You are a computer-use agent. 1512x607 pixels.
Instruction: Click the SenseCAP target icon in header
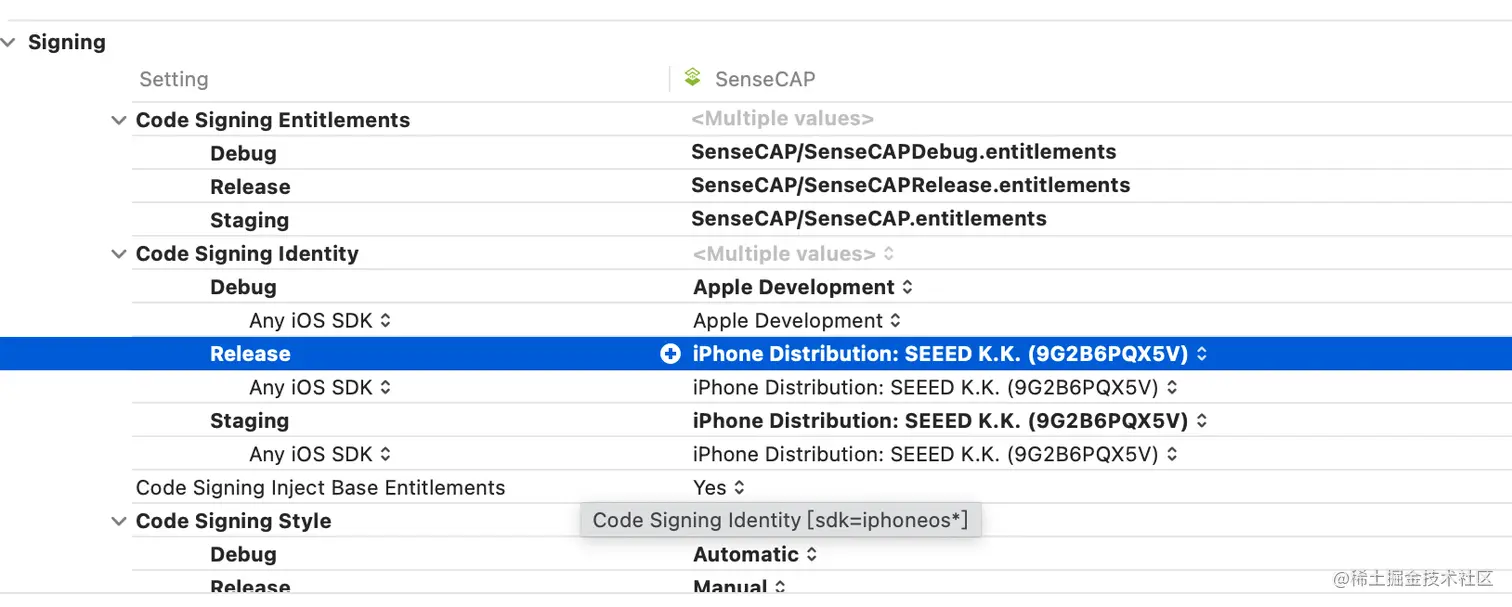692,78
